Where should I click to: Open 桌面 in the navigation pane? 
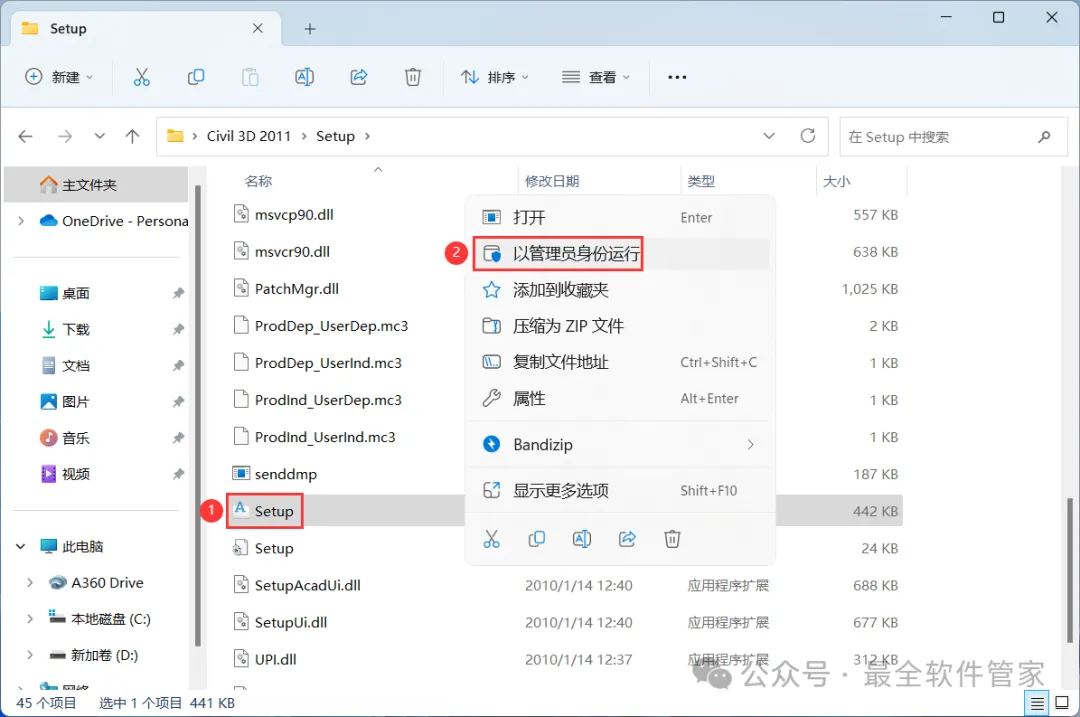(75, 293)
